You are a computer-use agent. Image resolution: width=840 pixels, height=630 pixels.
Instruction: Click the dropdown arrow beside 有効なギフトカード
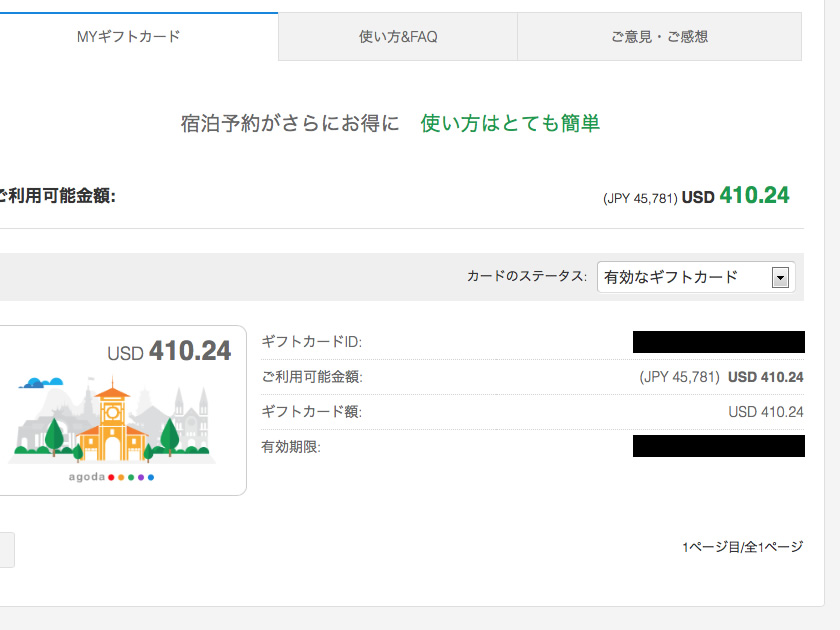[780, 278]
